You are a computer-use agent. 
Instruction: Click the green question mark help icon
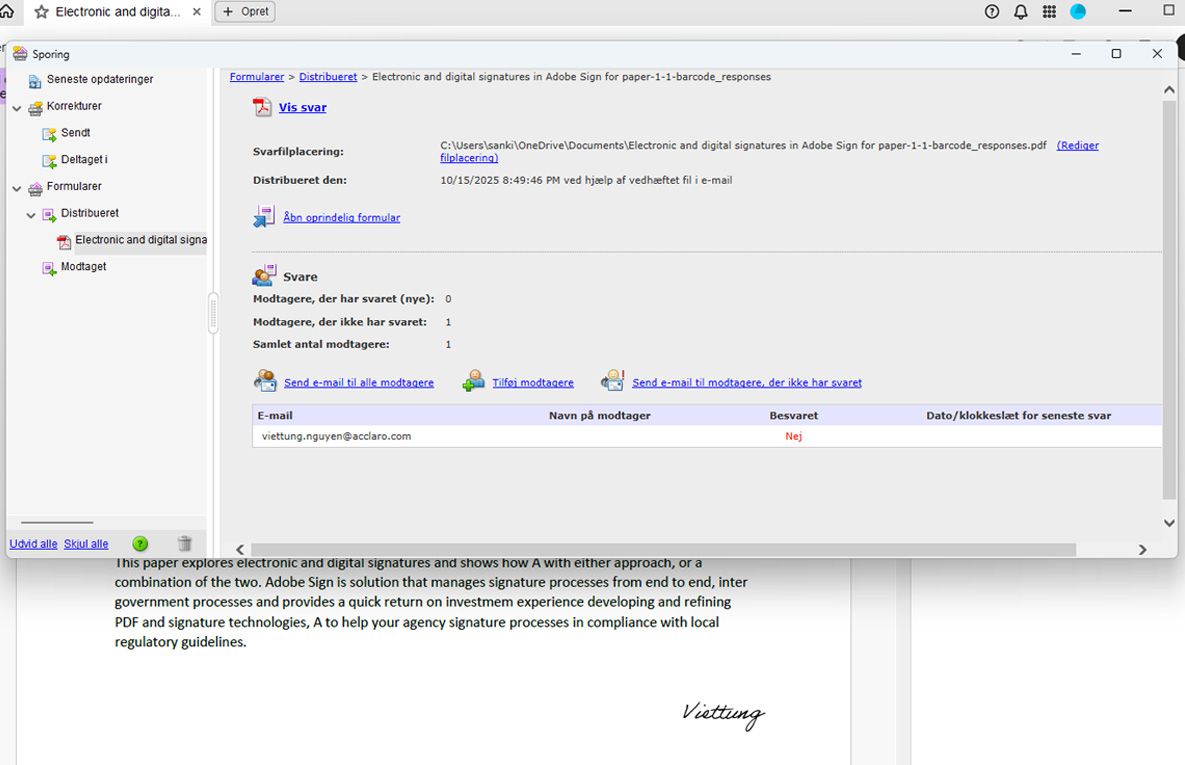point(140,543)
